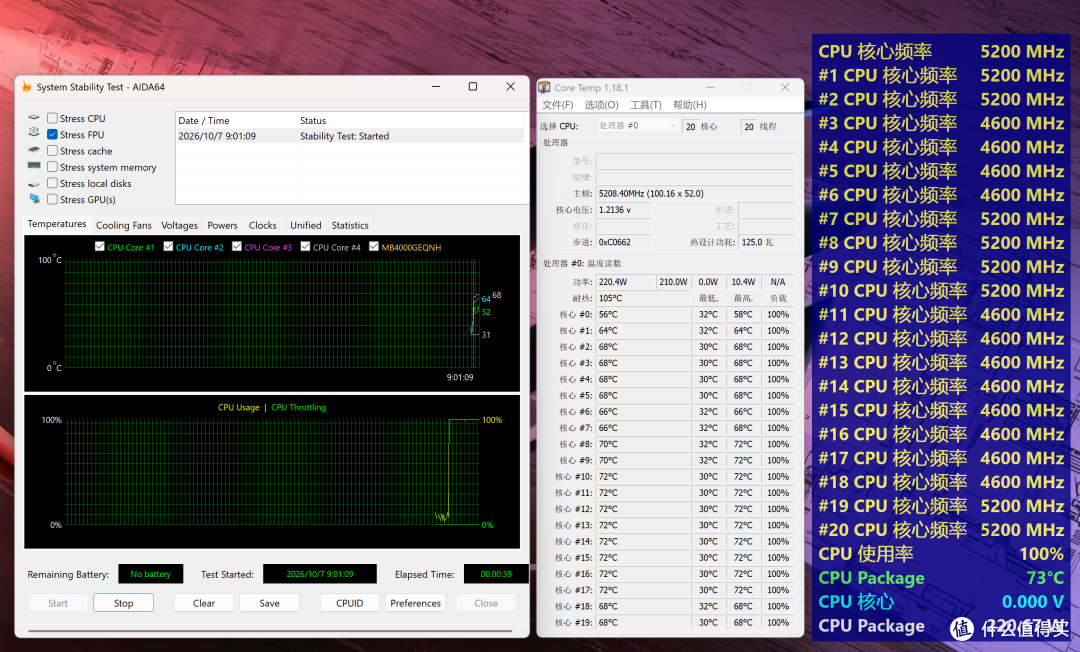1080x652 pixels.
Task: Open the processor selection dropdown in Core Temp
Action: pyautogui.click(x=637, y=126)
